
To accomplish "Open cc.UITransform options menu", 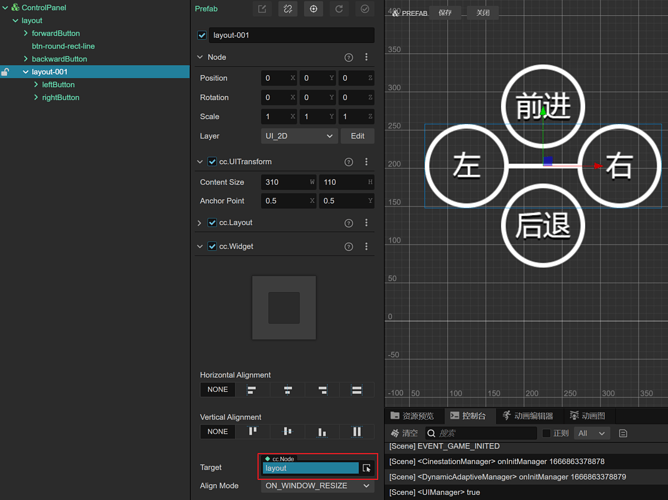I will (x=366, y=162).
